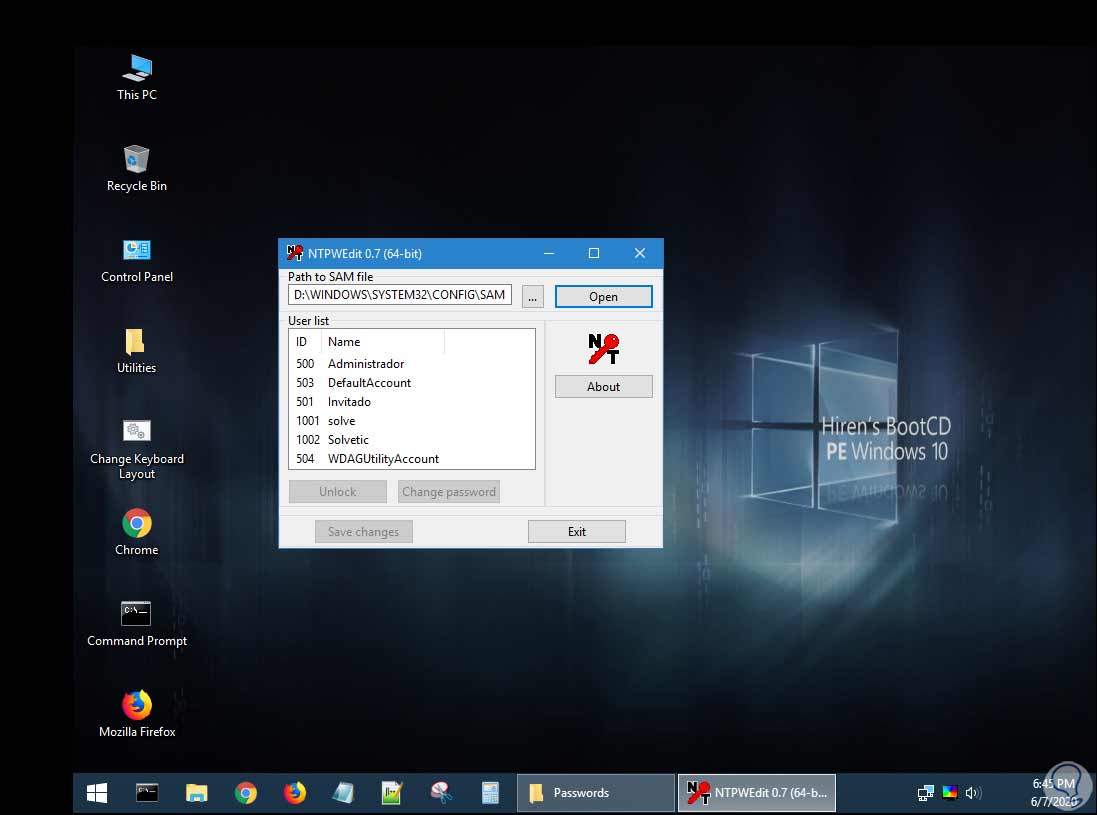Select the Invitado user row
1097x815 pixels.
411,402
